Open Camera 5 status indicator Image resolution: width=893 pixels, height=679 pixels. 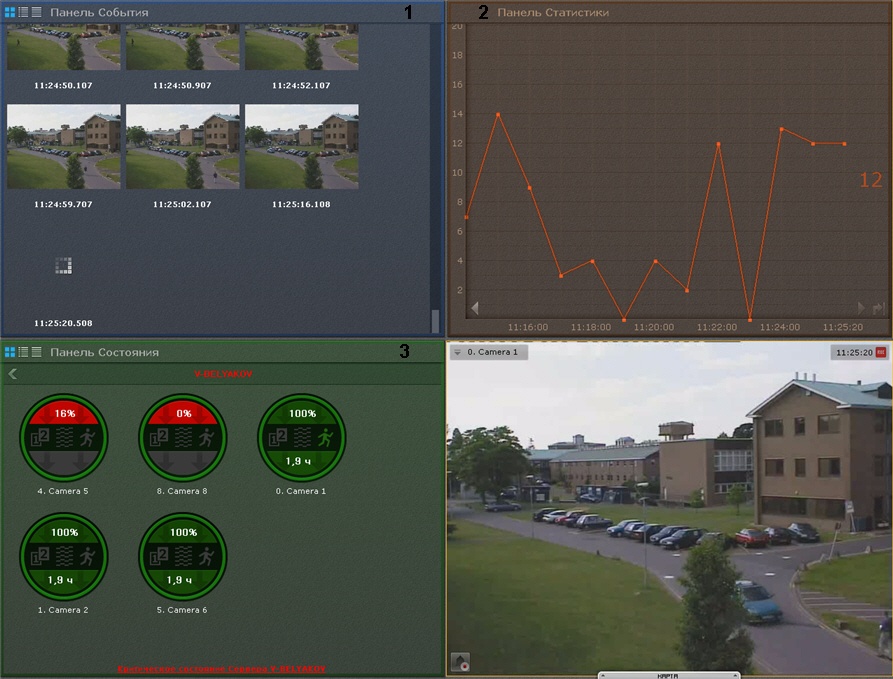coord(64,438)
